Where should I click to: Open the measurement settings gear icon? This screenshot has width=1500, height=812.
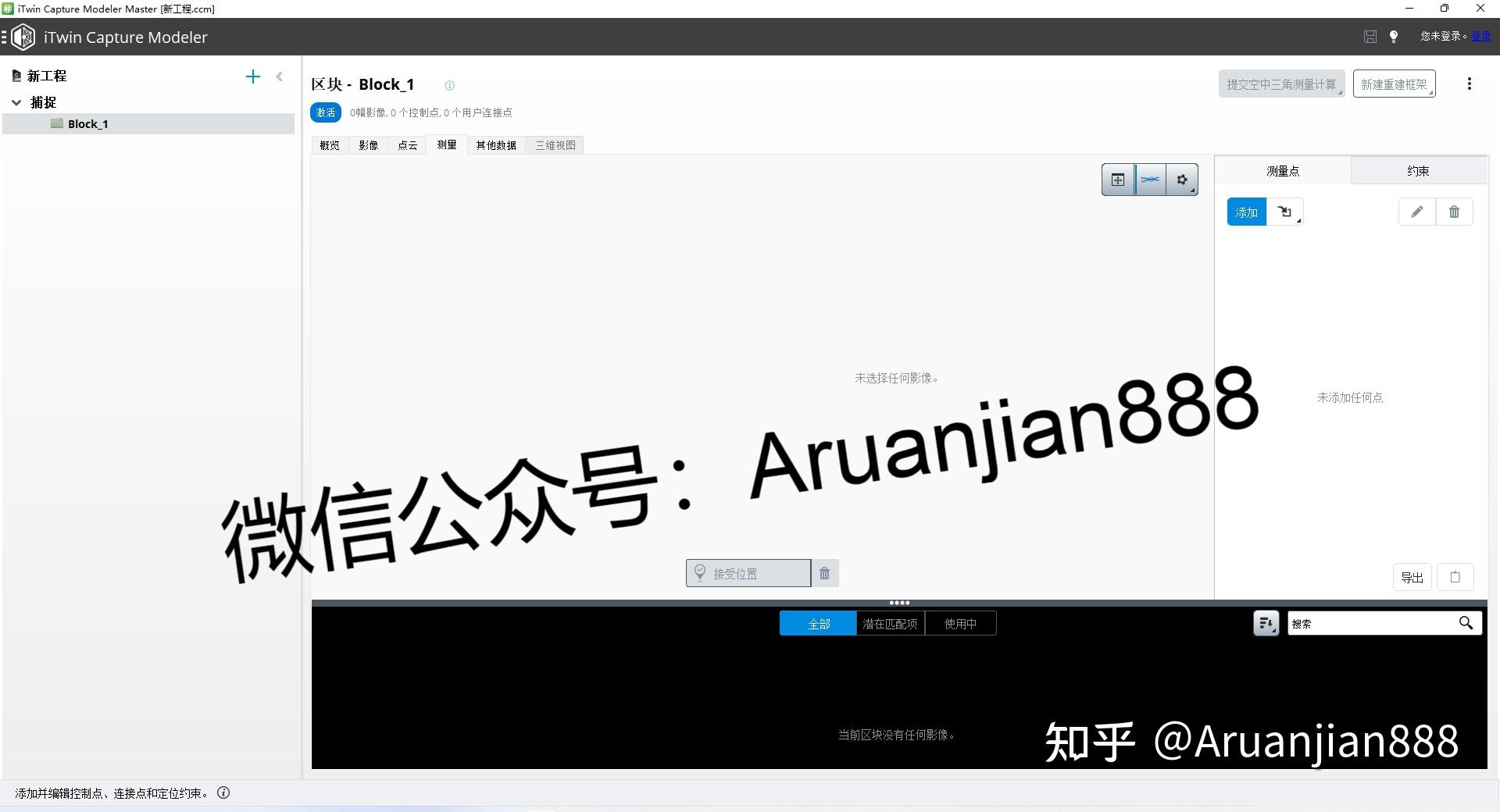click(1182, 179)
